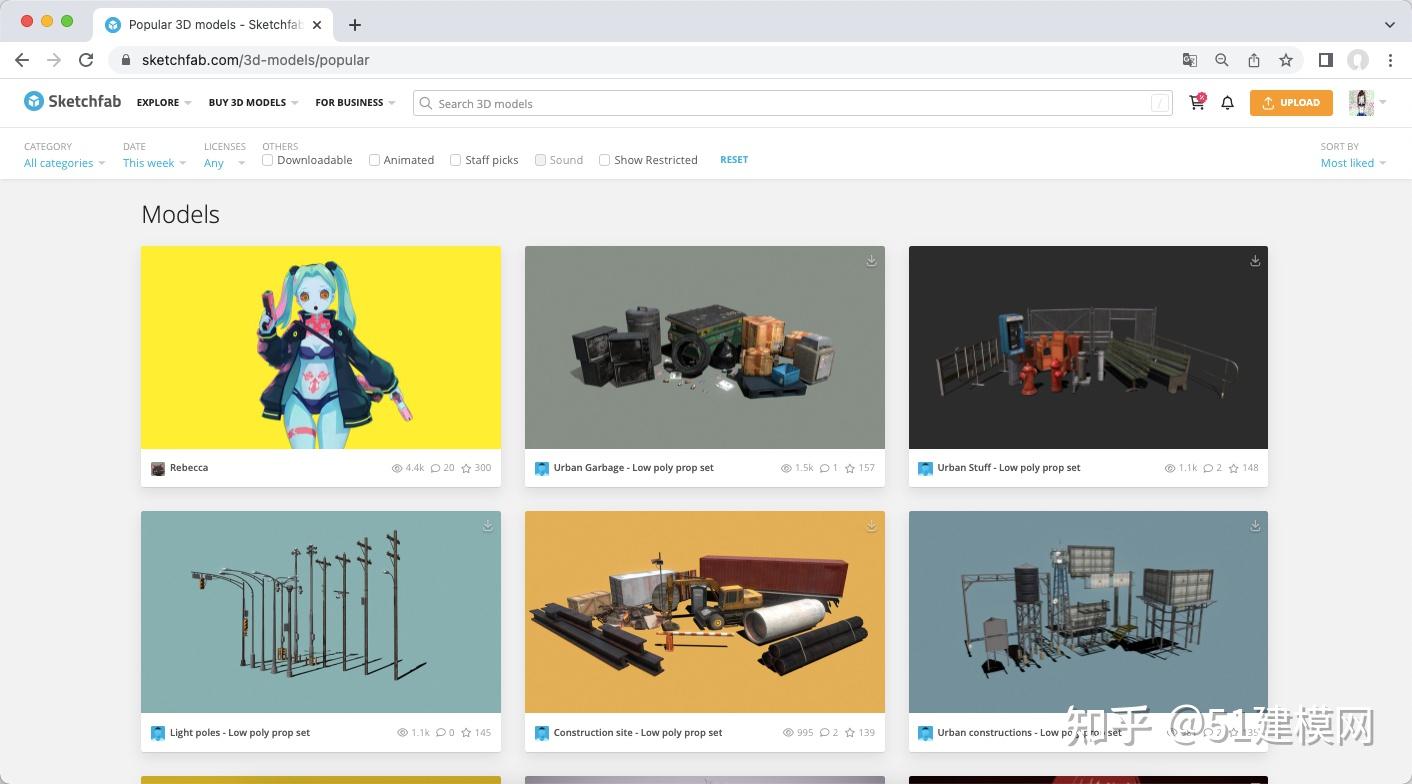1412x784 pixels.
Task: Open Urban Garbage - Low poly prop set link
Action: coord(633,468)
